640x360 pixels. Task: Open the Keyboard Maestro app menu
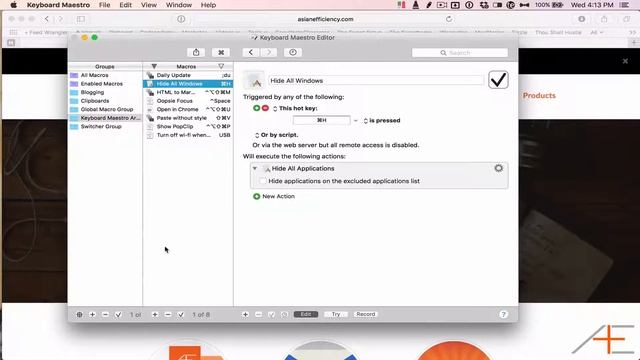point(58,5)
